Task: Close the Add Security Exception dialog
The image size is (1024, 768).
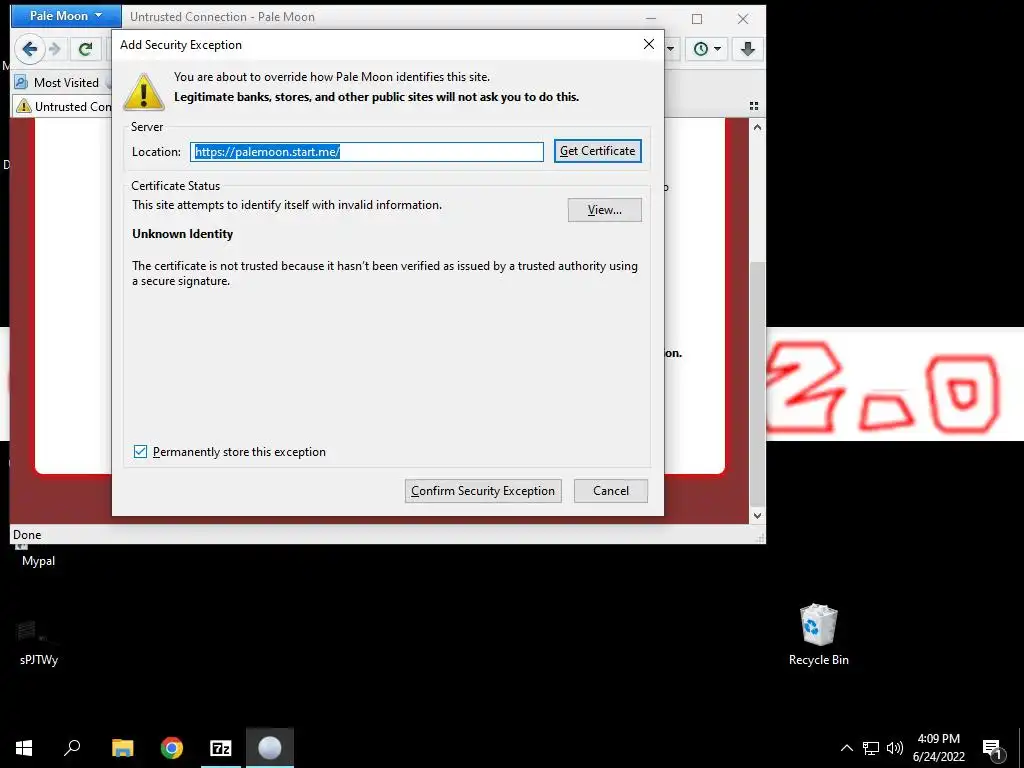Action: (648, 44)
